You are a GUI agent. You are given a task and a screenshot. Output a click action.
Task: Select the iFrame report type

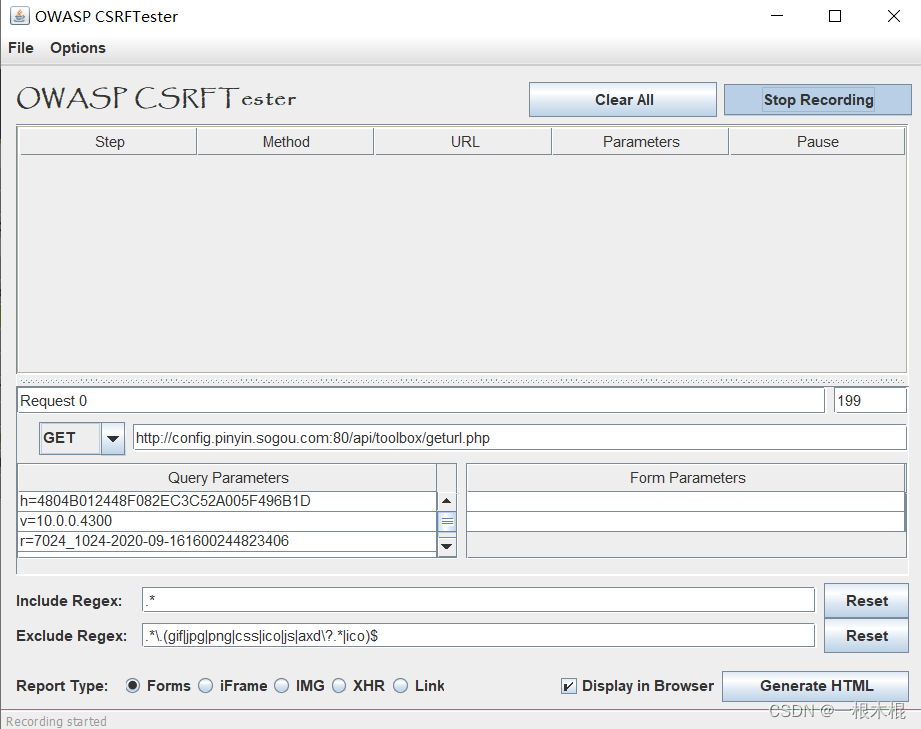tap(206, 686)
